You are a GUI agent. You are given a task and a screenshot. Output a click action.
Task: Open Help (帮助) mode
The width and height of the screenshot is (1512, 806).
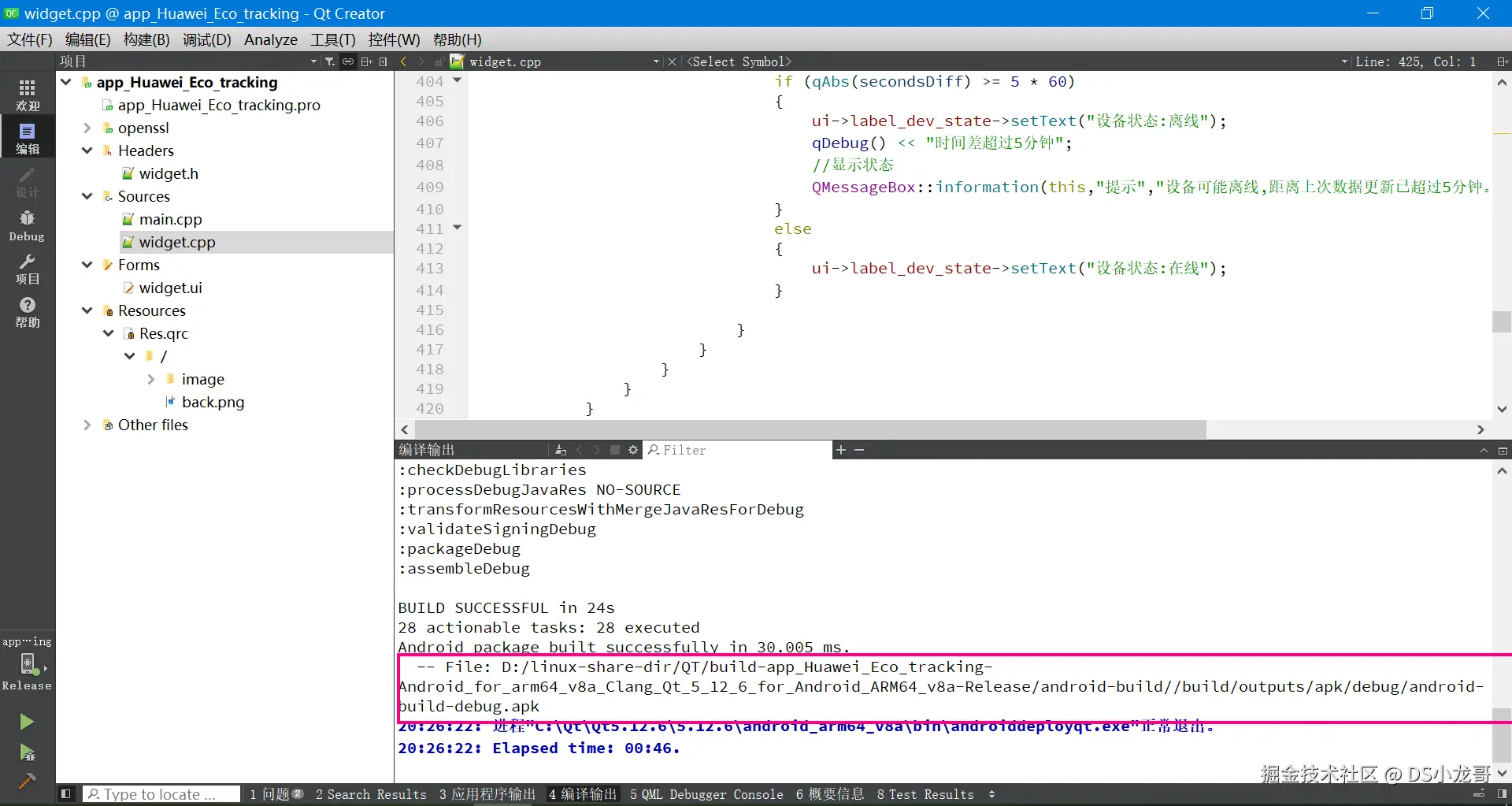point(27,312)
